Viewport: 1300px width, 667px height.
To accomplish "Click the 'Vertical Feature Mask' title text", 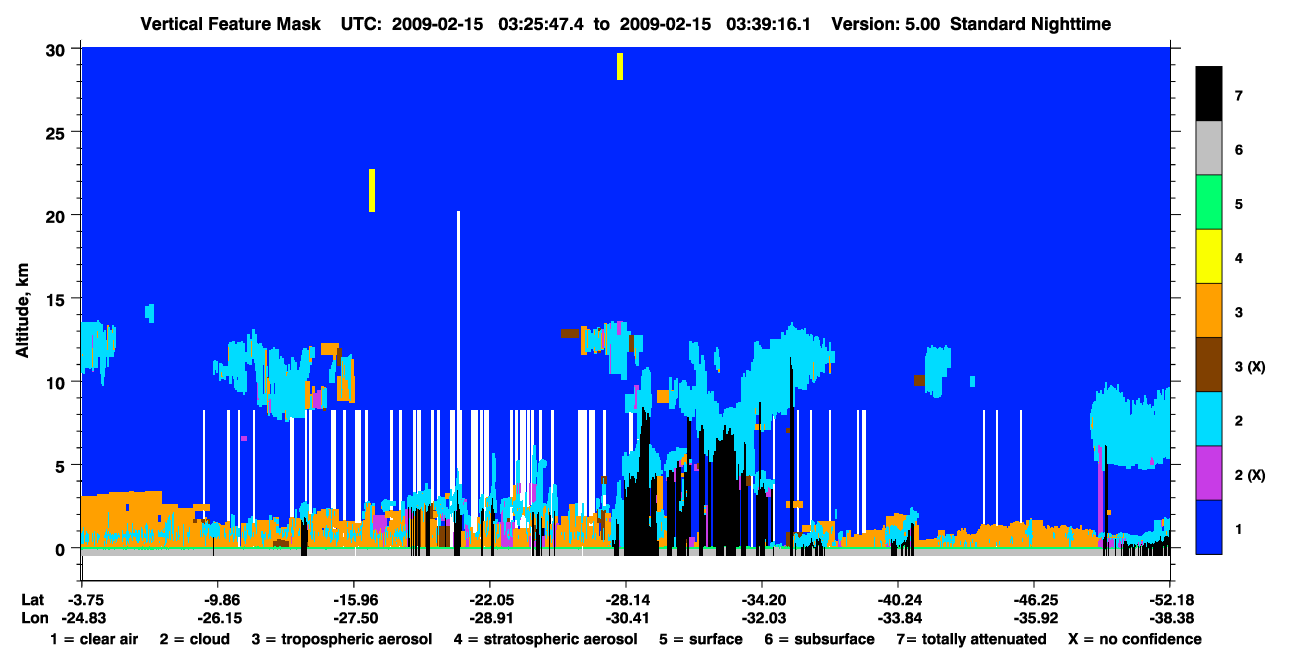I will (x=231, y=24).
